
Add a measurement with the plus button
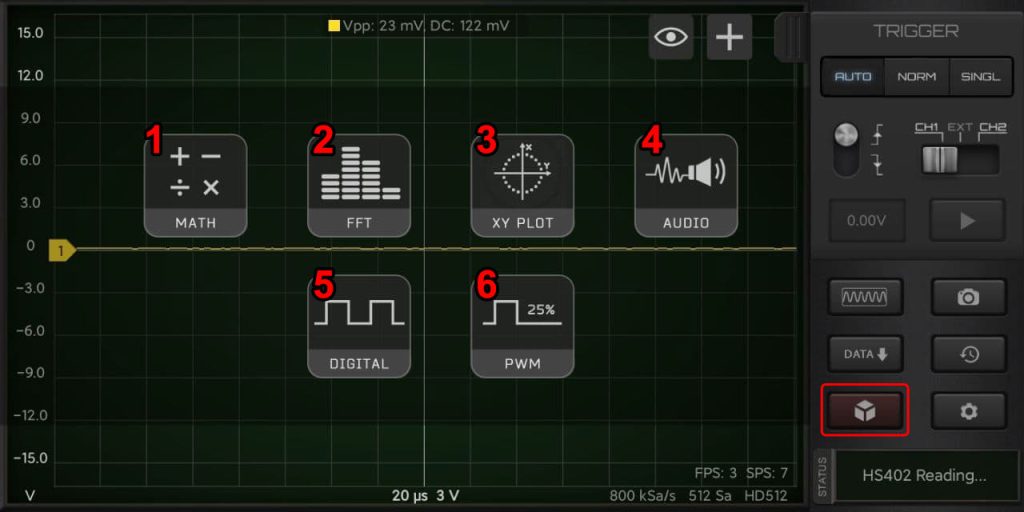point(730,38)
